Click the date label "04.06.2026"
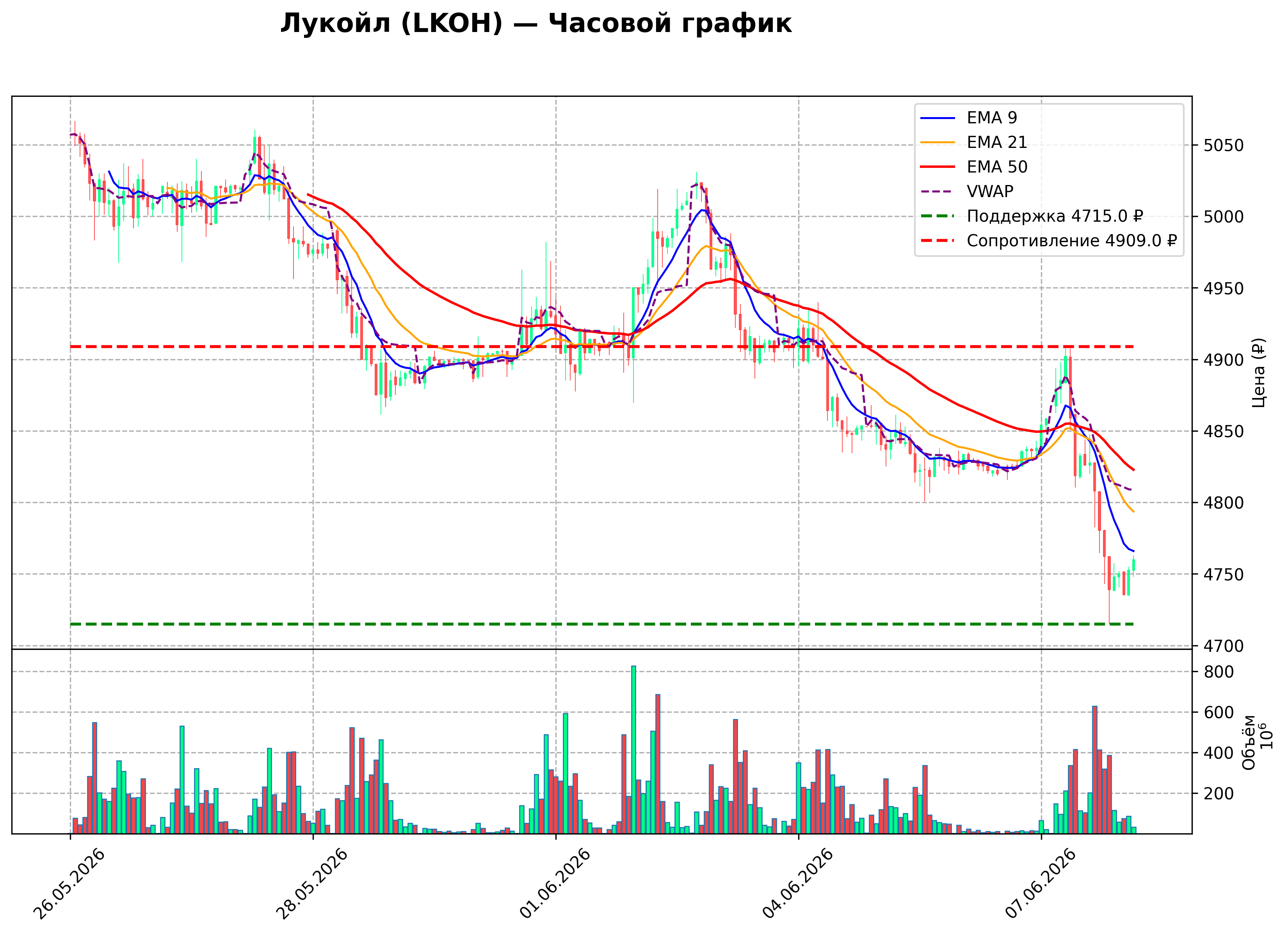Image resolution: width=1288 pixels, height=934 pixels. click(x=797, y=884)
